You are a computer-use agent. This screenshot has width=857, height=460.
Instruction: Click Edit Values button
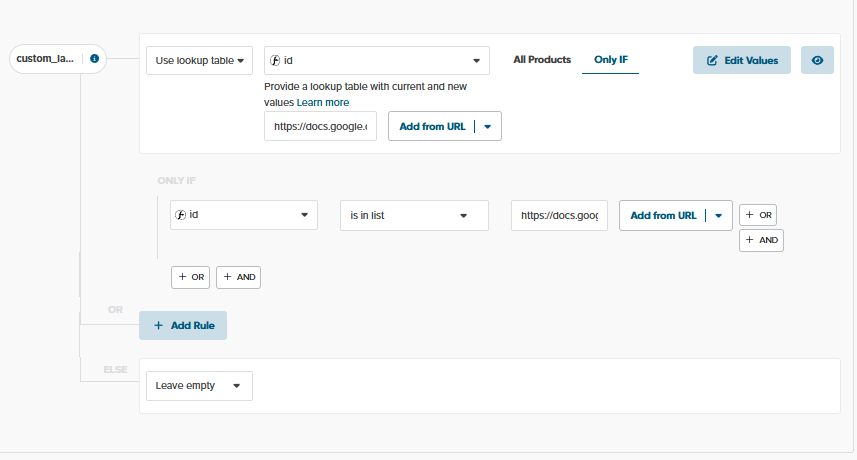pyautogui.click(x=741, y=60)
